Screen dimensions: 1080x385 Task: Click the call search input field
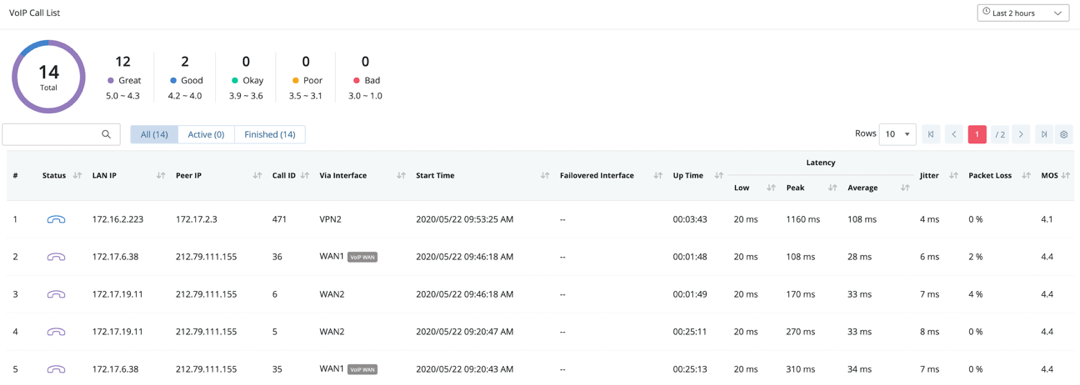(61, 135)
